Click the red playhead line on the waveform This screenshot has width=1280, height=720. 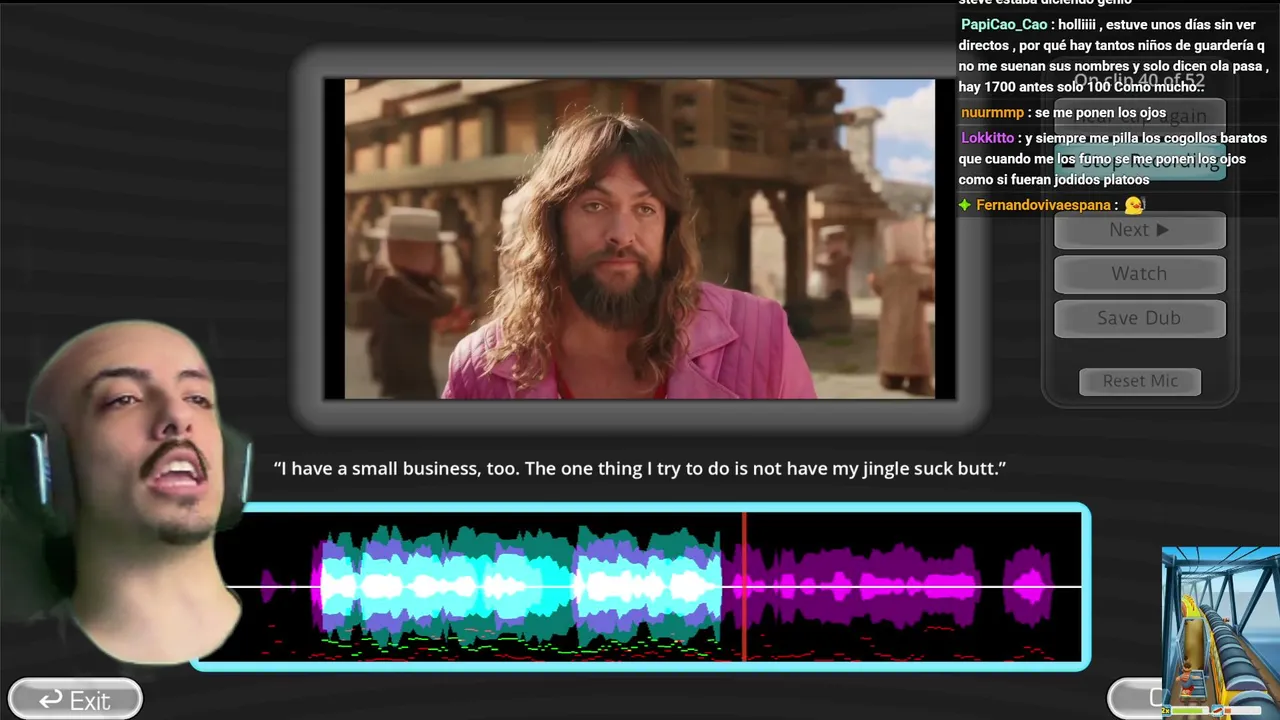coord(744,586)
